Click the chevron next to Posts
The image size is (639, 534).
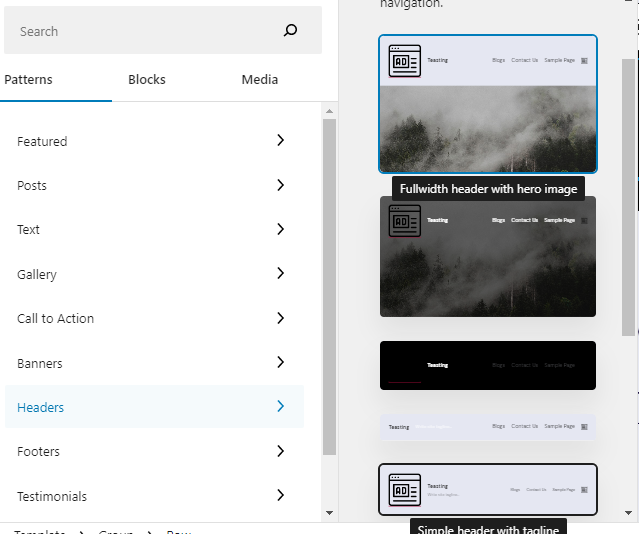tap(280, 185)
